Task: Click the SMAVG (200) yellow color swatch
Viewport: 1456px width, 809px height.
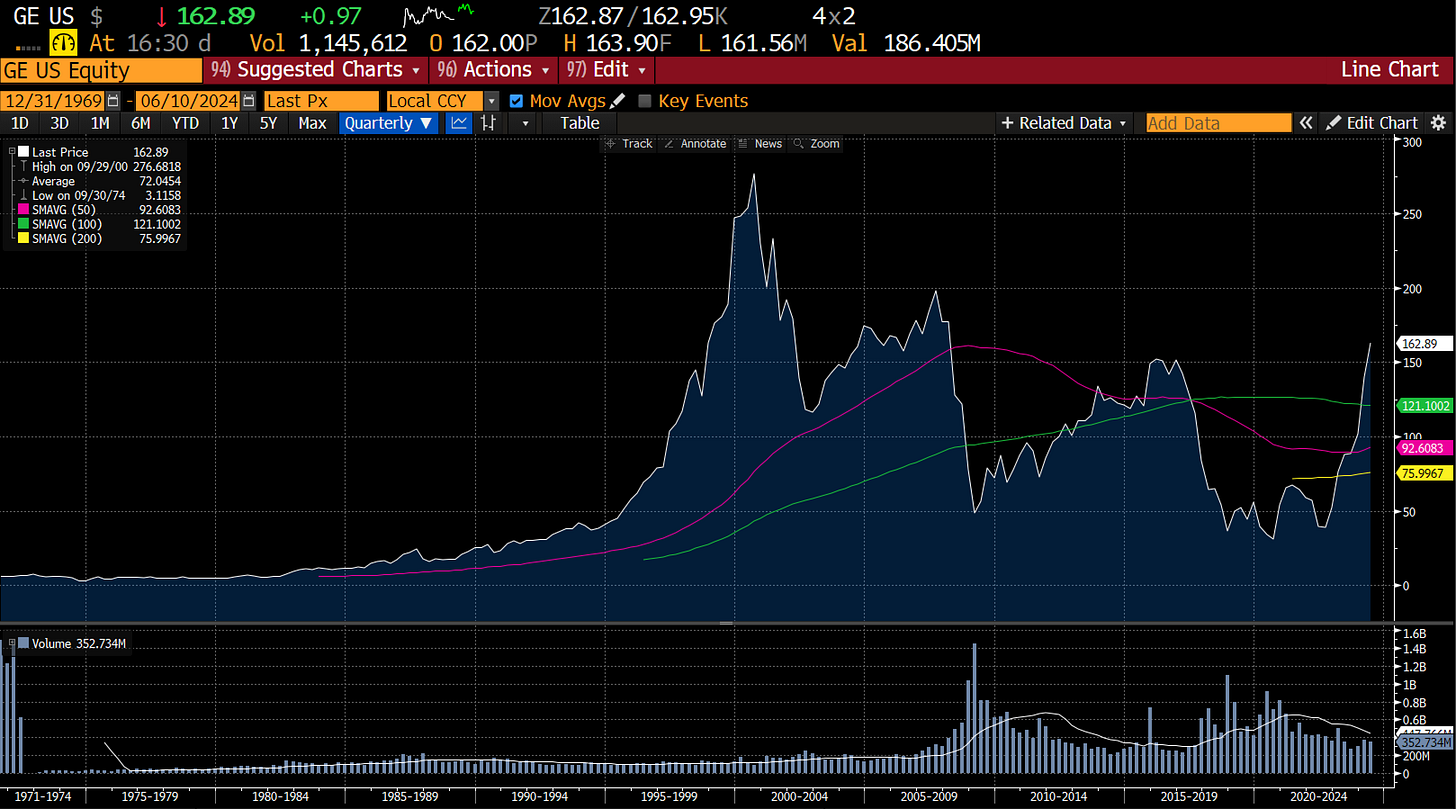Action: (x=24, y=239)
